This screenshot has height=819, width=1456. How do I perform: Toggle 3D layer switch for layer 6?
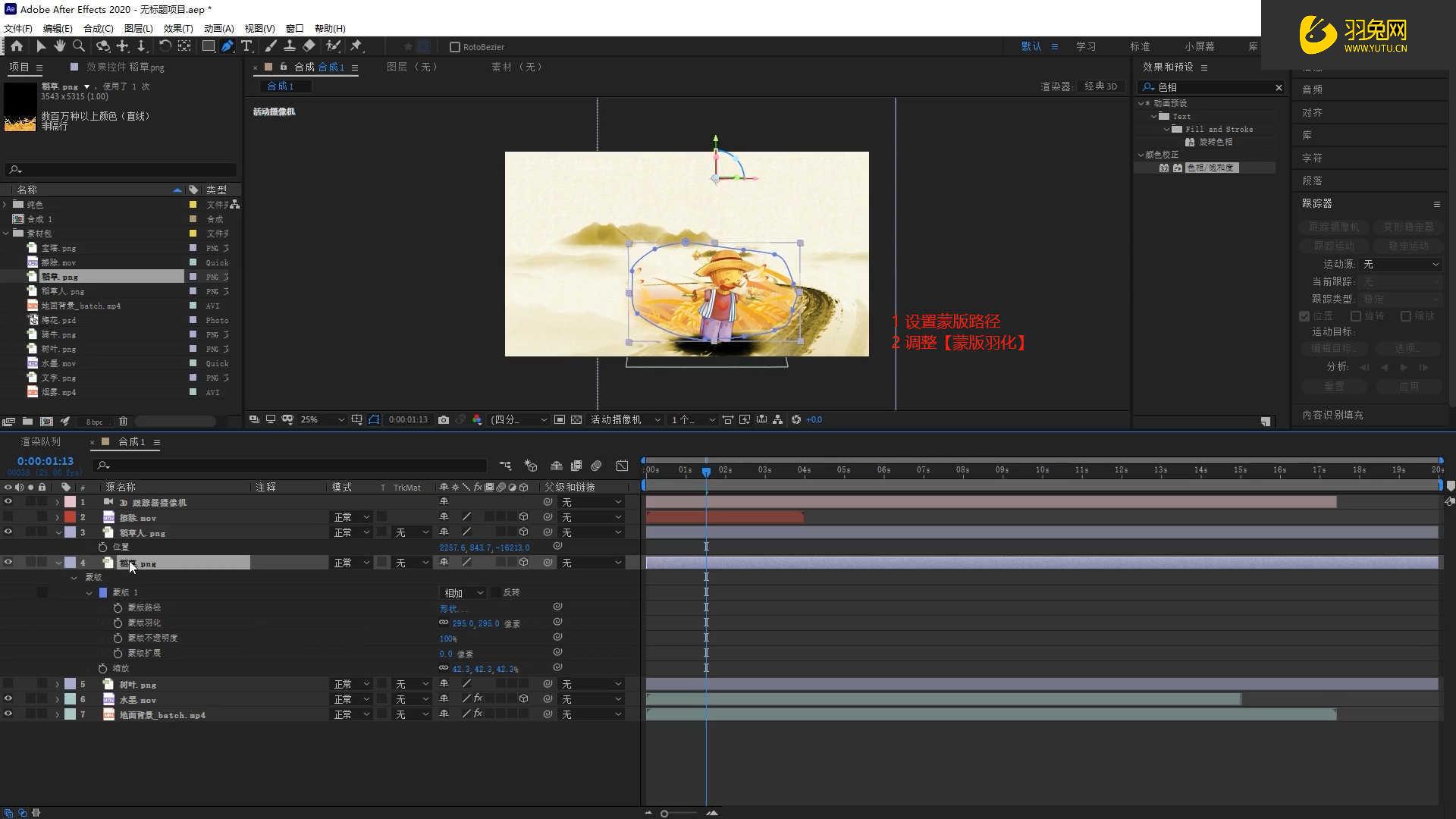[523, 698]
